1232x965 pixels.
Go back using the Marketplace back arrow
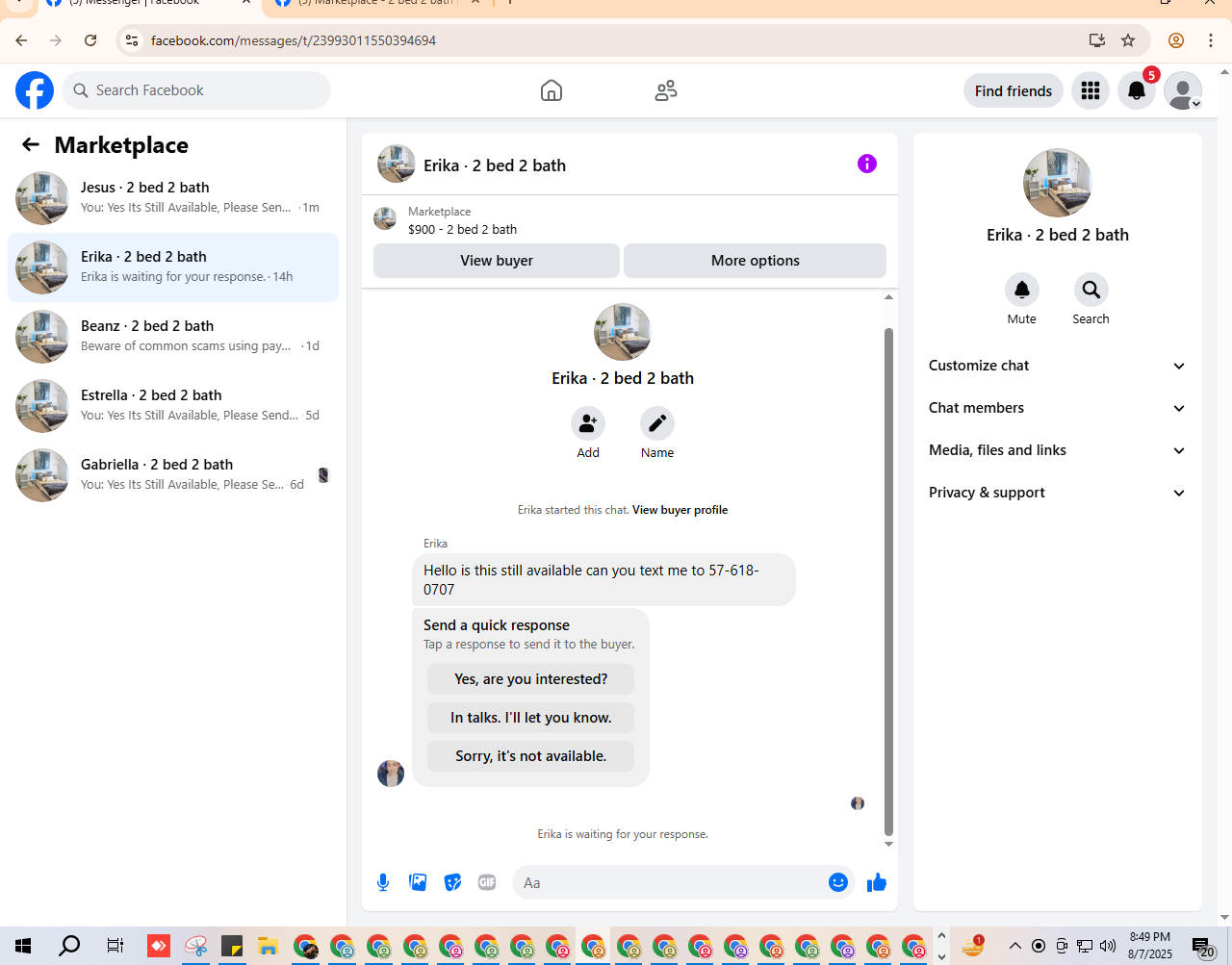pos(31,144)
